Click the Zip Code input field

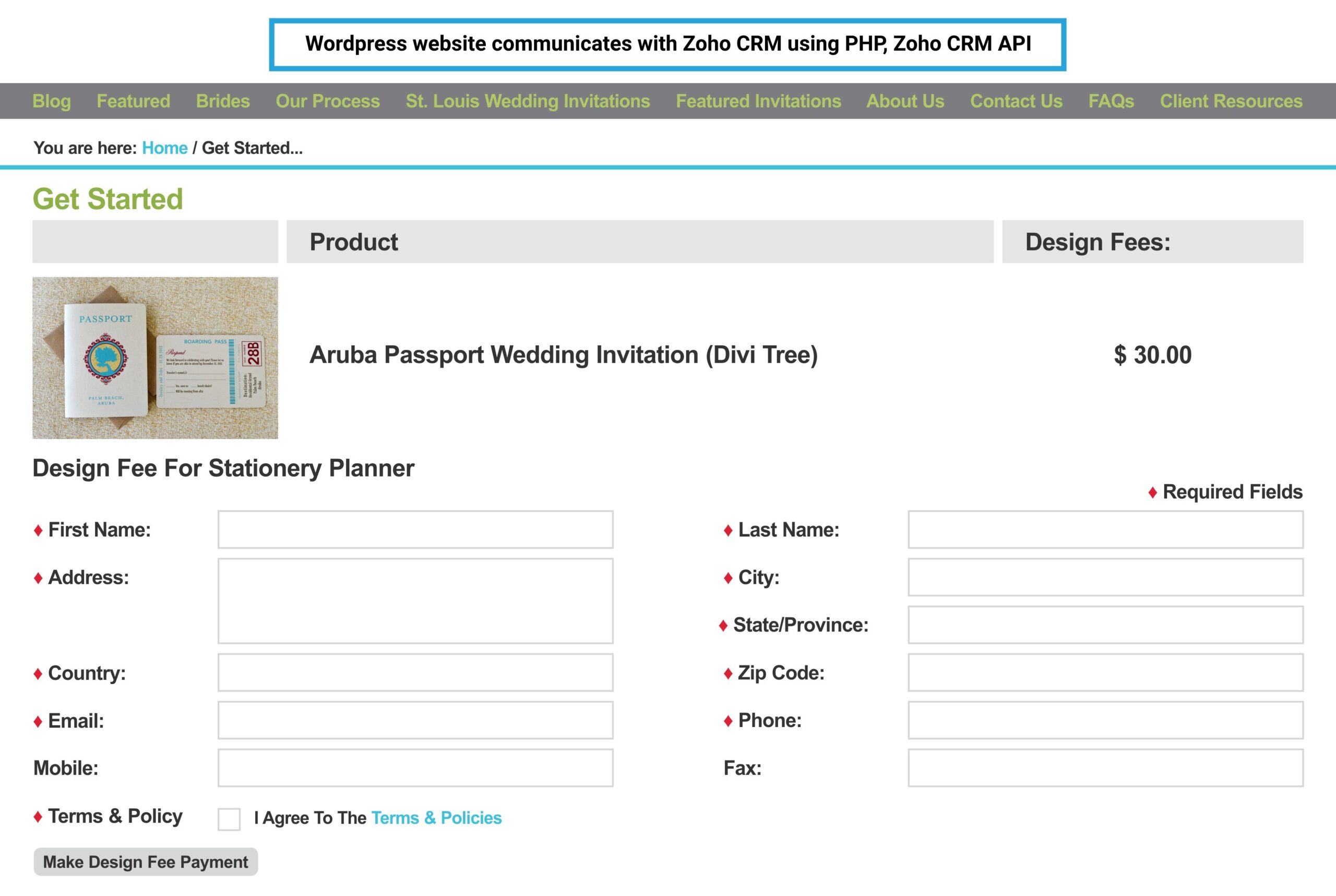click(1106, 673)
